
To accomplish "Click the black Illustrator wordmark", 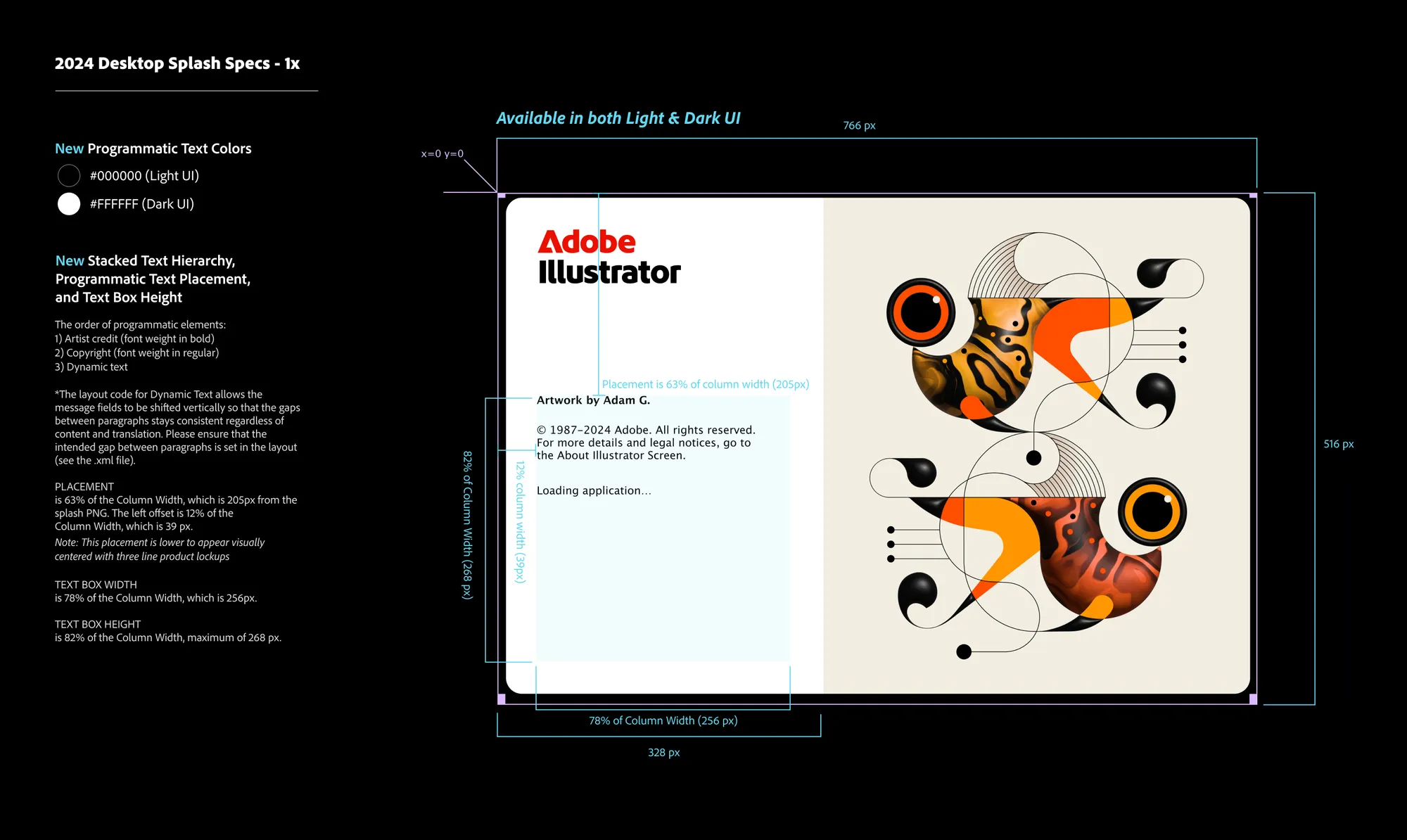I will click(609, 272).
